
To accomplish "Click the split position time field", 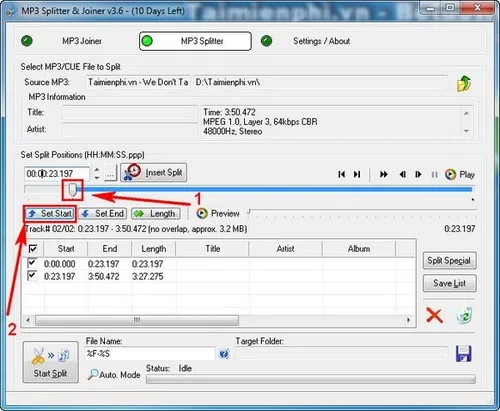I will tap(57, 174).
